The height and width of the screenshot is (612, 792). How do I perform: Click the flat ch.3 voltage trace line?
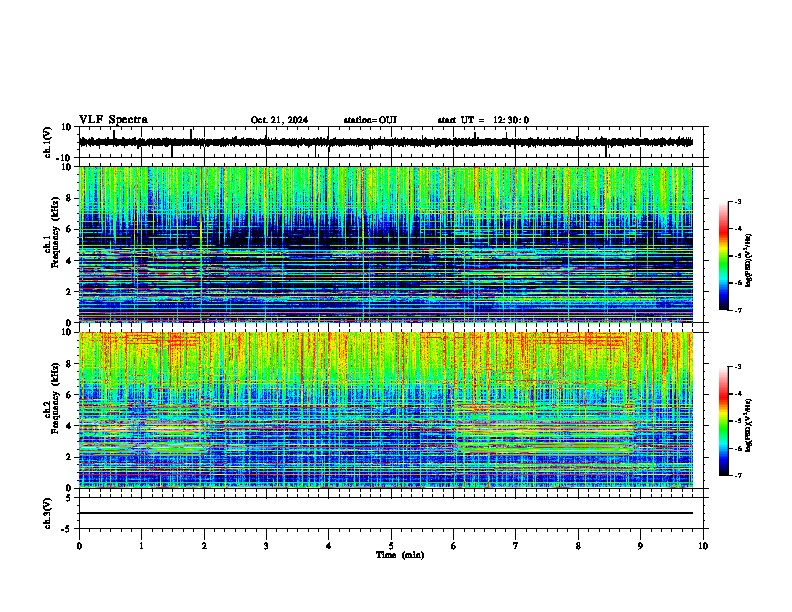[x=386, y=513]
